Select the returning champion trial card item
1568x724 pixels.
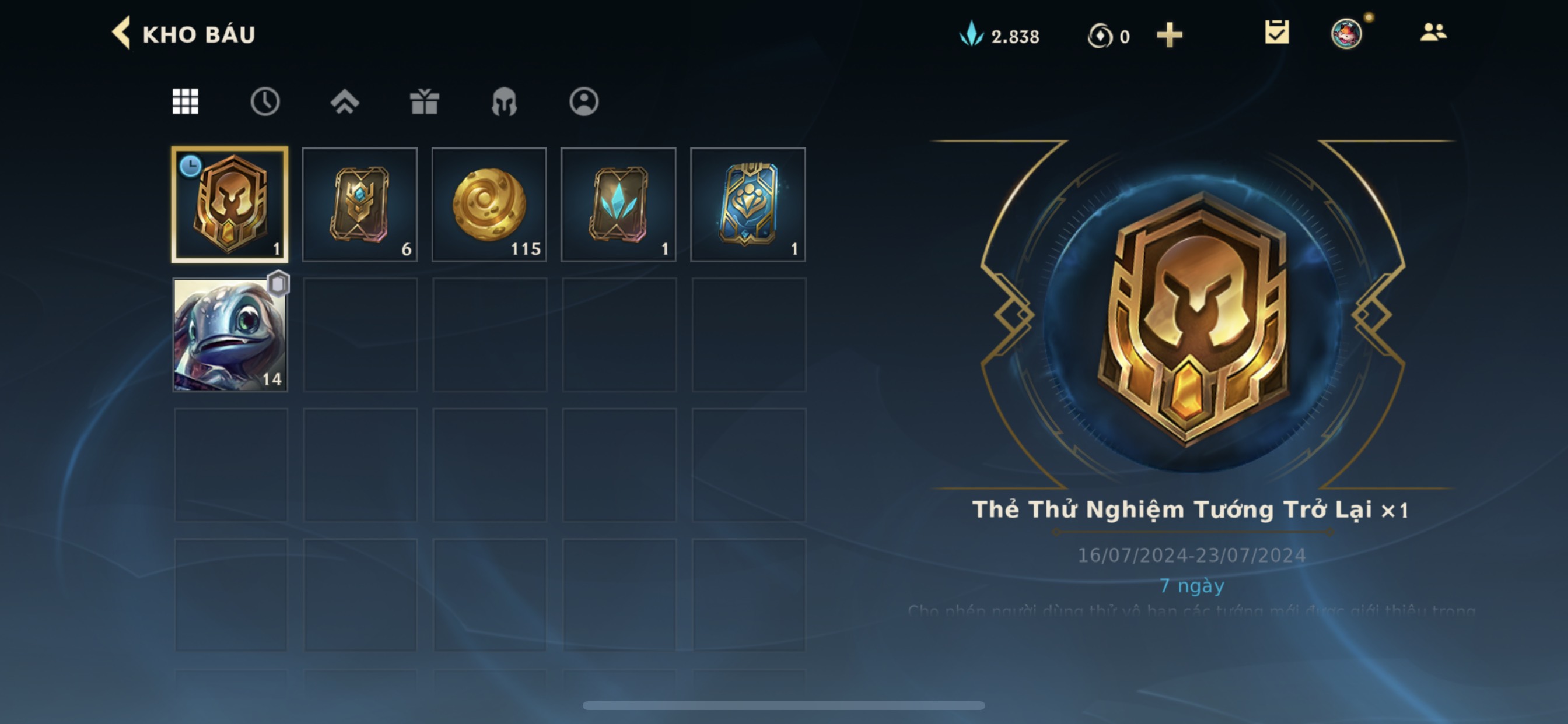tap(230, 205)
